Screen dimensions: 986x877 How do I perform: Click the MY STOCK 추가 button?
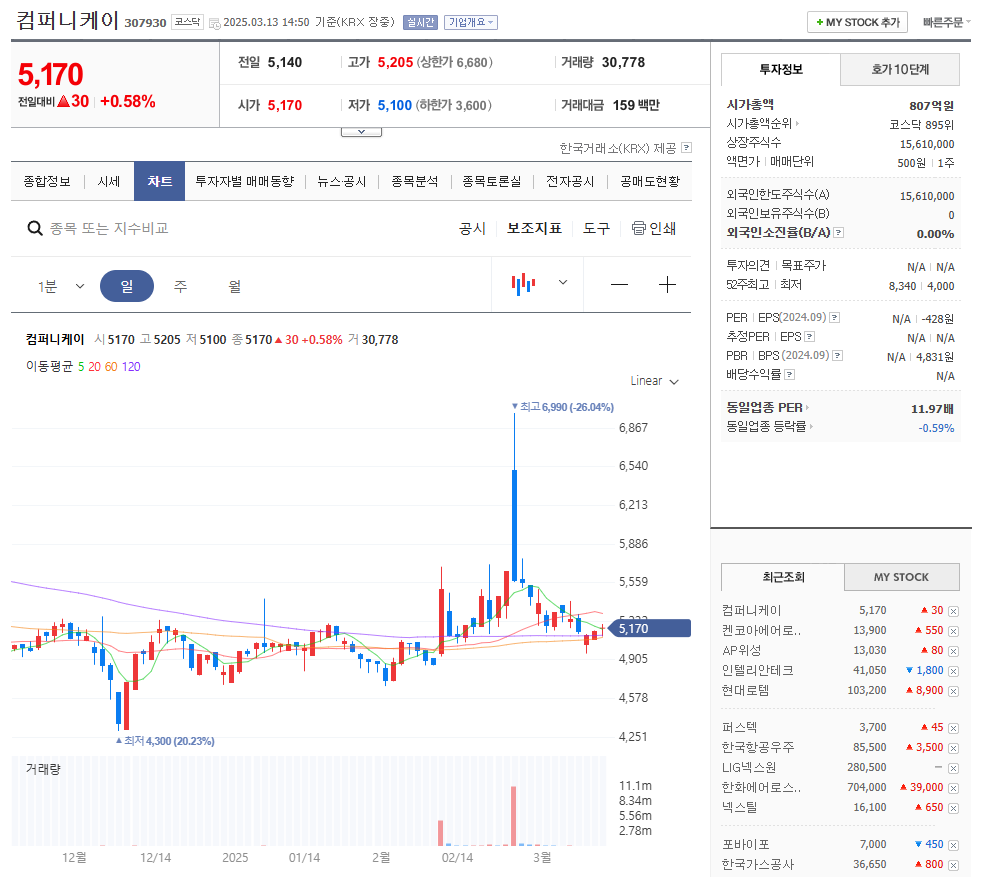[856, 21]
